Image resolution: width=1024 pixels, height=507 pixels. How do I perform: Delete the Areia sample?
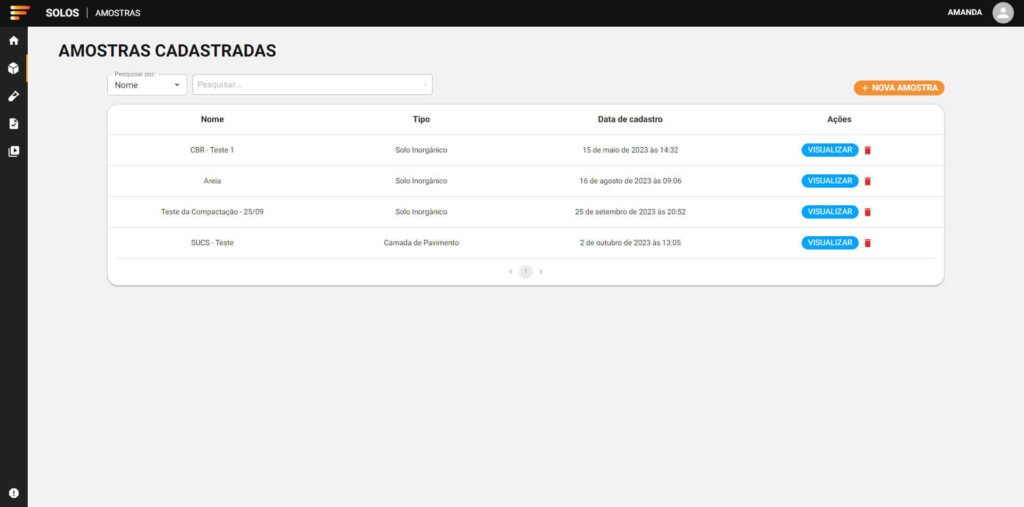868,181
